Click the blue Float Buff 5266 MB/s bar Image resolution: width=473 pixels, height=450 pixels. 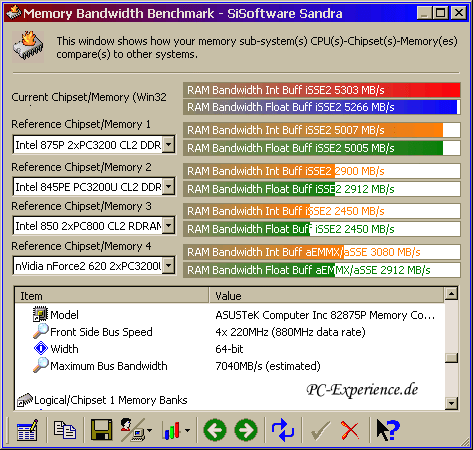point(322,107)
